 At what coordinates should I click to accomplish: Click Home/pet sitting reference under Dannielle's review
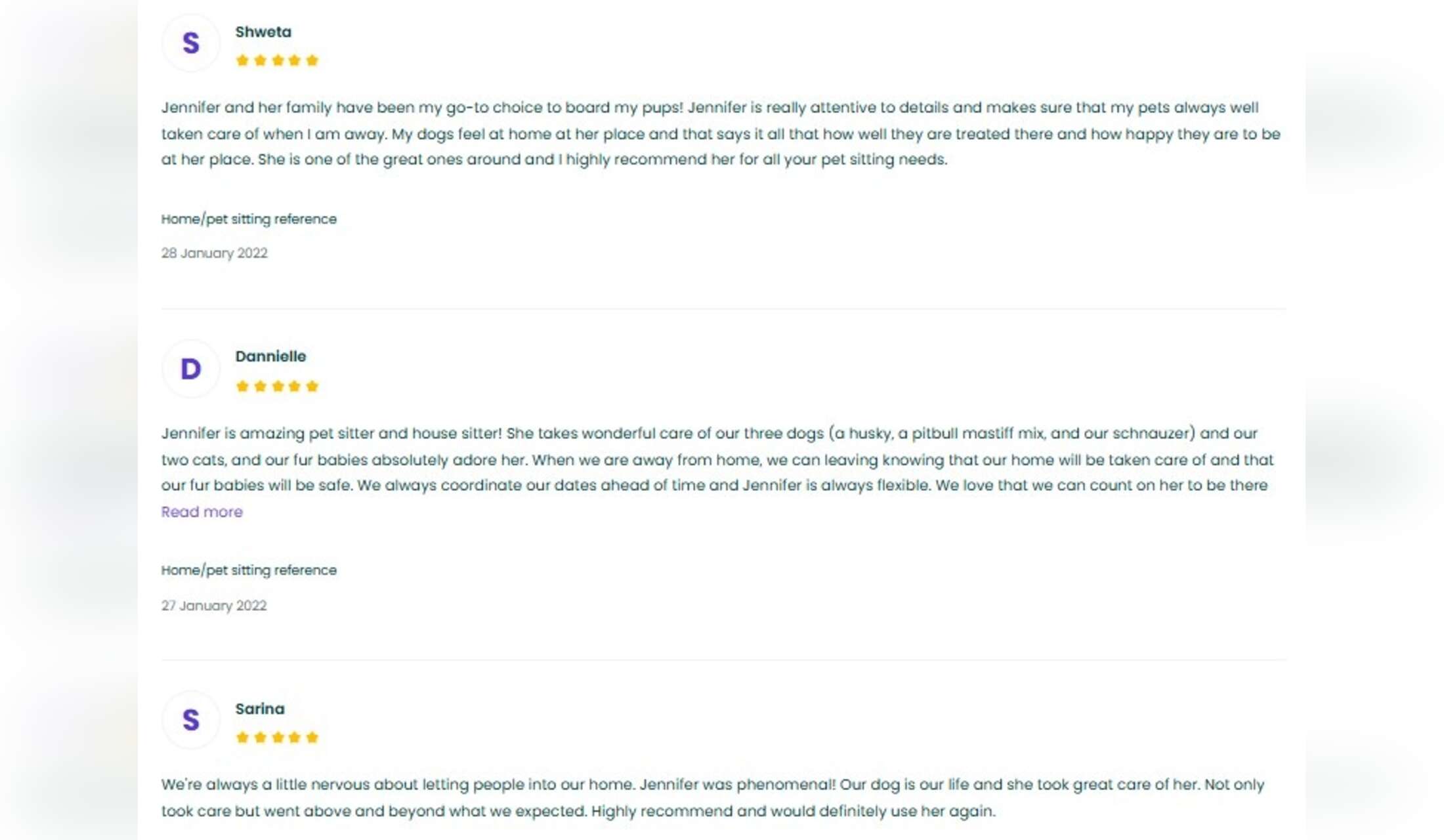coord(249,570)
